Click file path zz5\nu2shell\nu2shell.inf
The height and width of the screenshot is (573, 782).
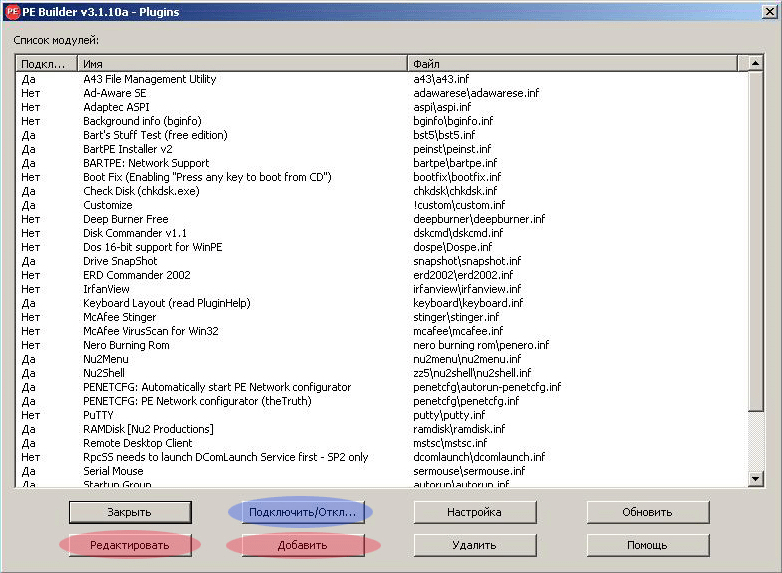(472, 373)
